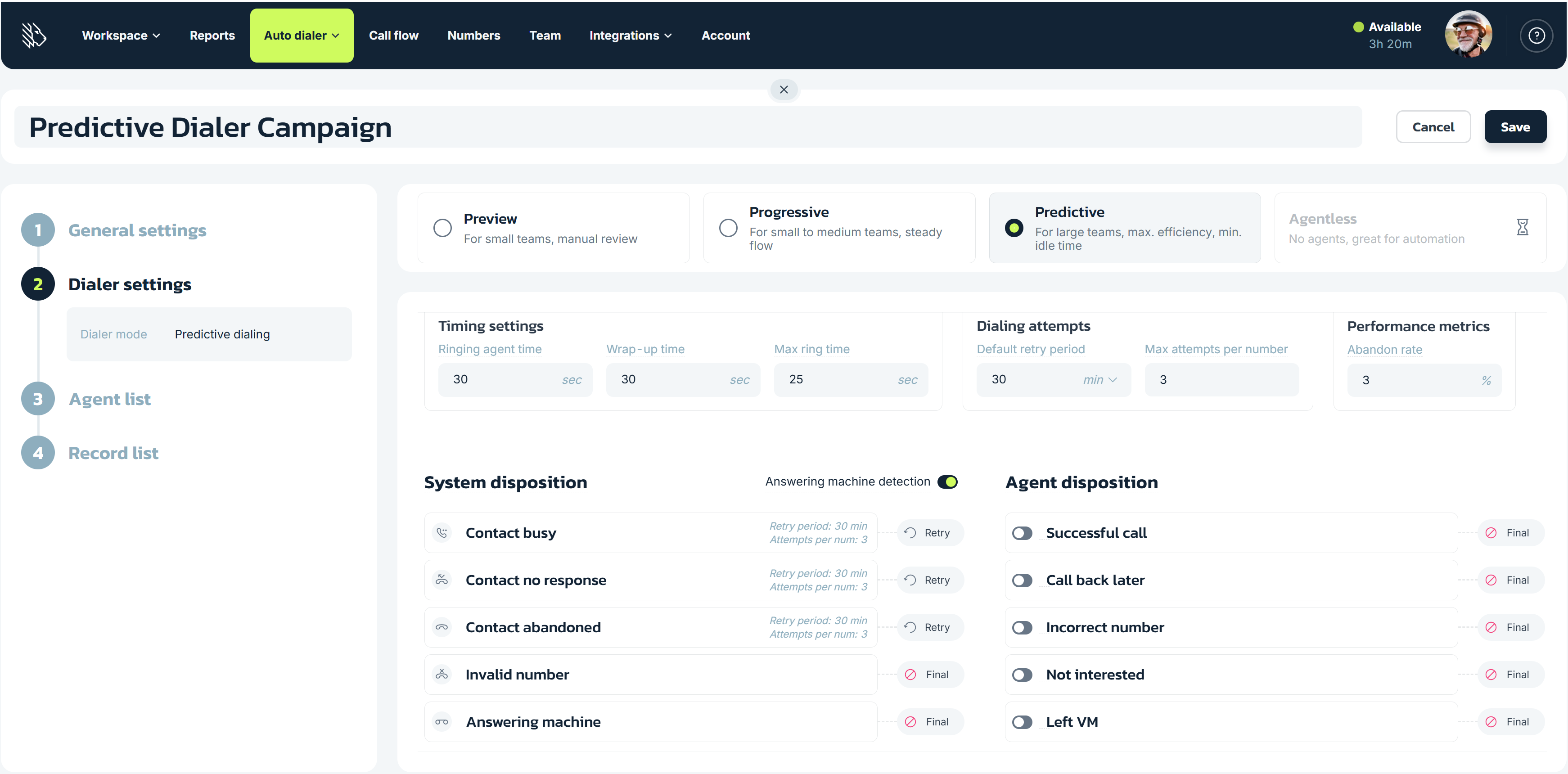Click the Contact no response icon
Viewport: 1568px width, 774px height.
[x=442, y=580]
